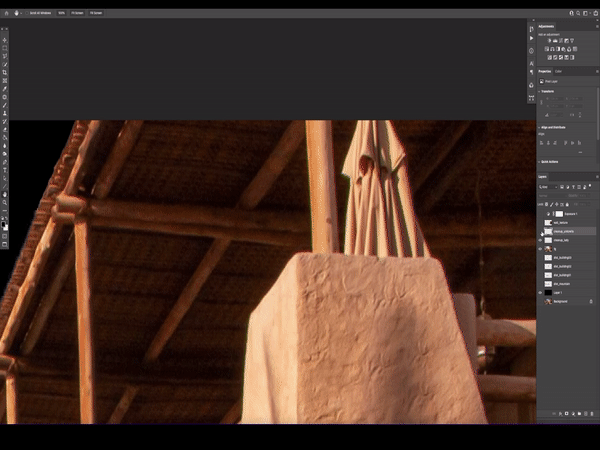The height and width of the screenshot is (450, 600).
Task: Select the Spot Healing Brush tool
Action: click(5, 97)
